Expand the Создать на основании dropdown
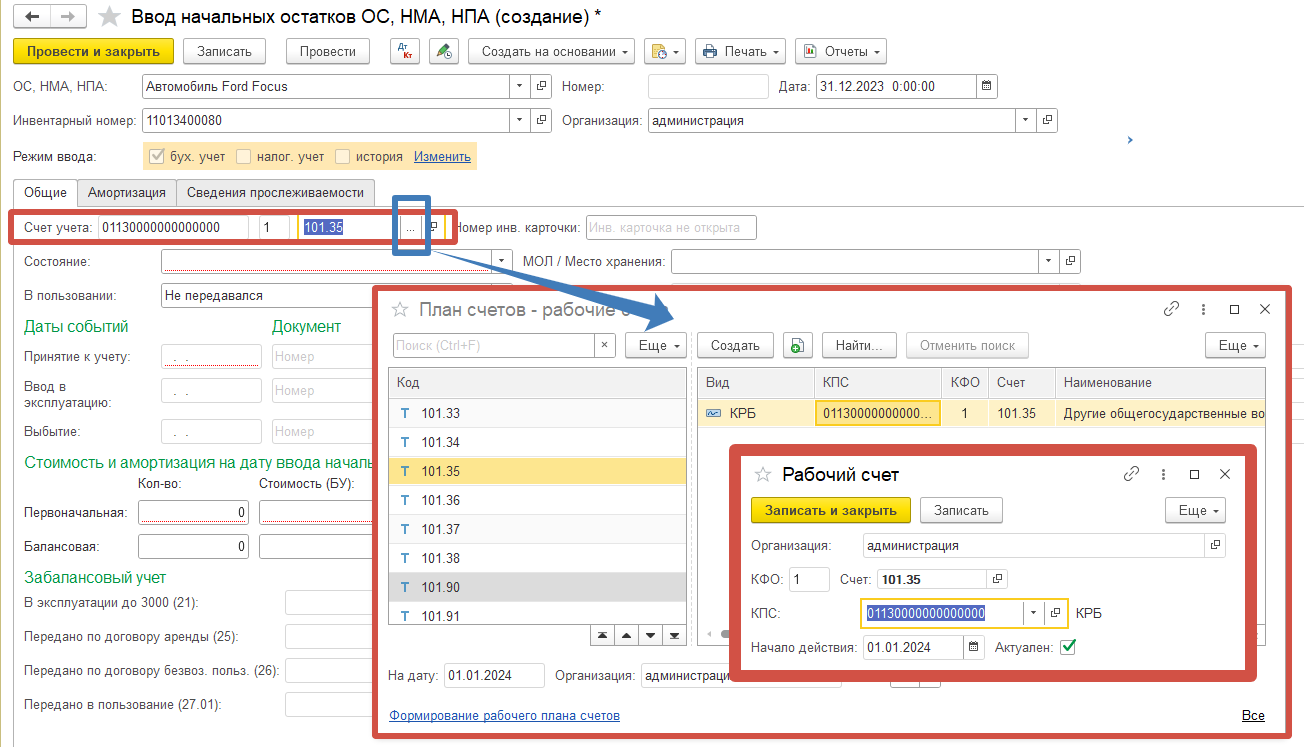The image size is (1304, 747). [552, 51]
